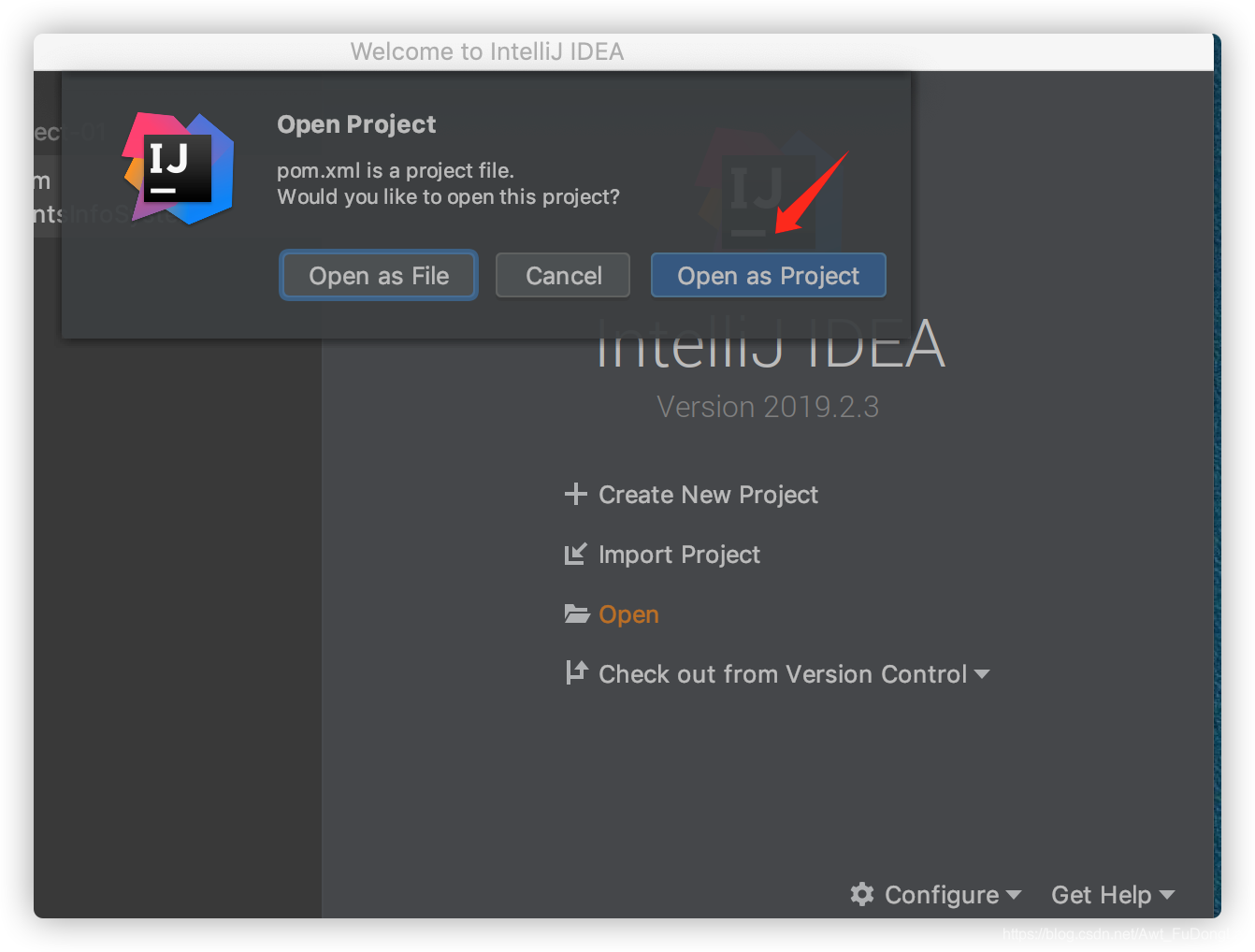The height and width of the screenshot is (952, 1255).
Task: Click the open folder icon
Action: point(577,613)
